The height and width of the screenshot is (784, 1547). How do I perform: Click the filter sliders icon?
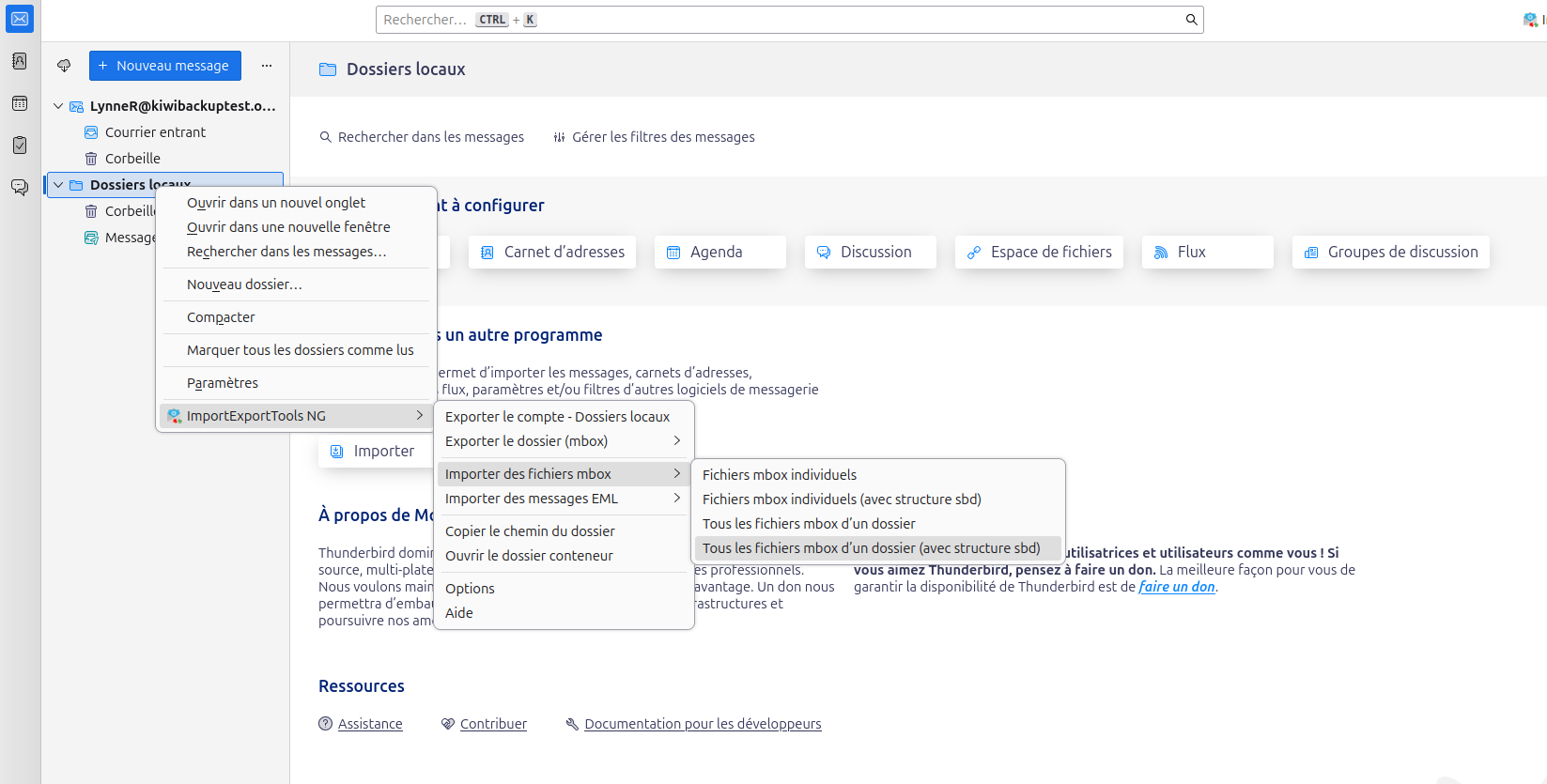coord(560,137)
